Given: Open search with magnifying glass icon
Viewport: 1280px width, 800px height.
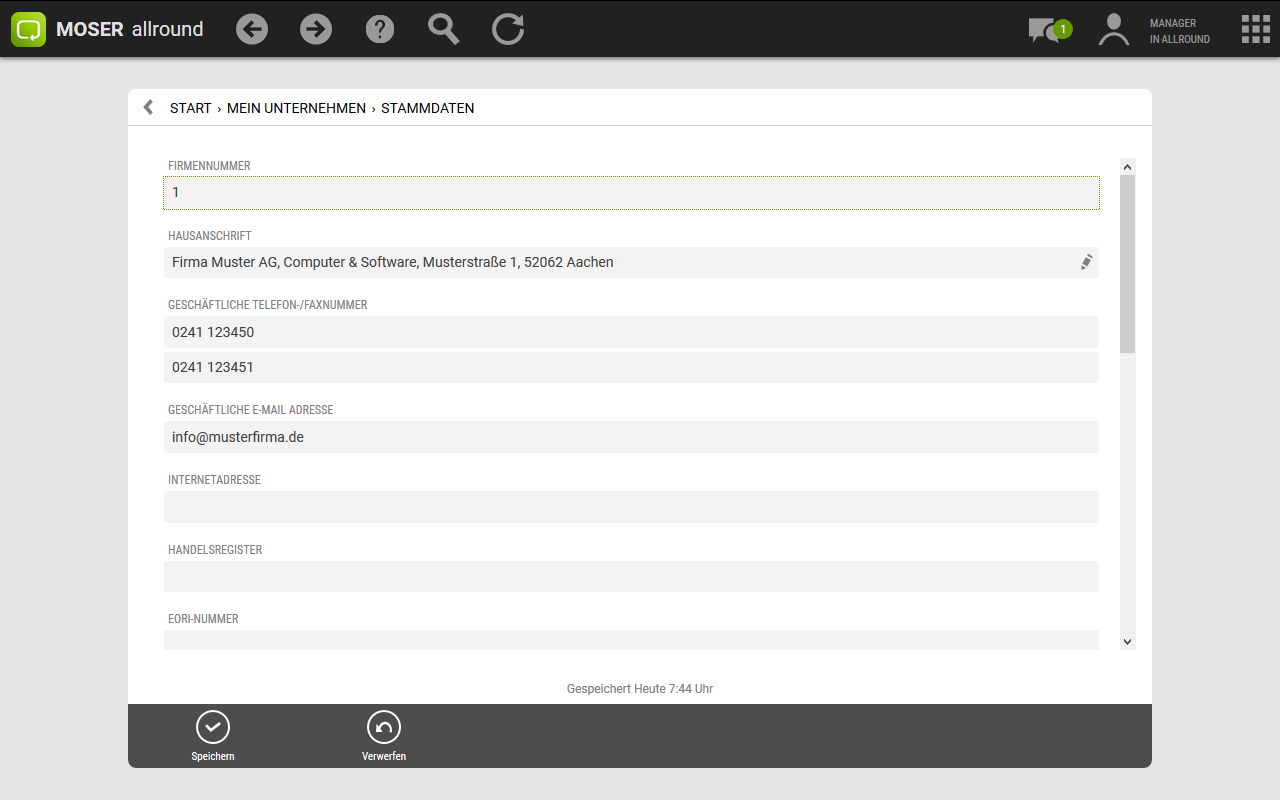Looking at the screenshot, I should 443,29.
